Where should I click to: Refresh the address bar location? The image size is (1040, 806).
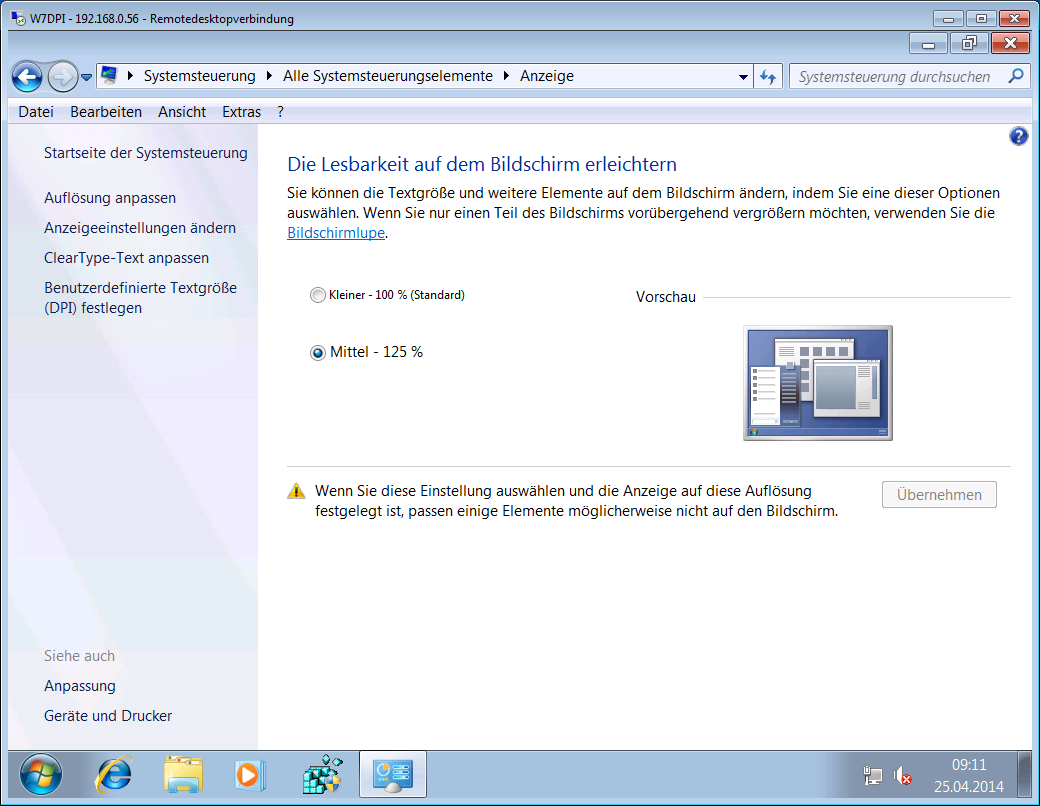point(768,77)
